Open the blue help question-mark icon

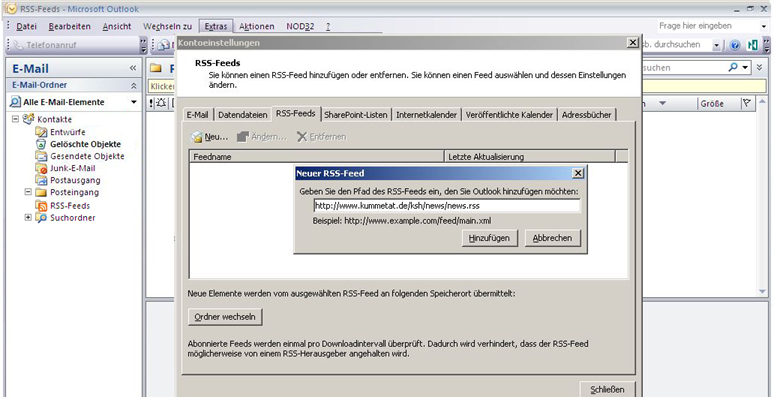coord(735,45)
